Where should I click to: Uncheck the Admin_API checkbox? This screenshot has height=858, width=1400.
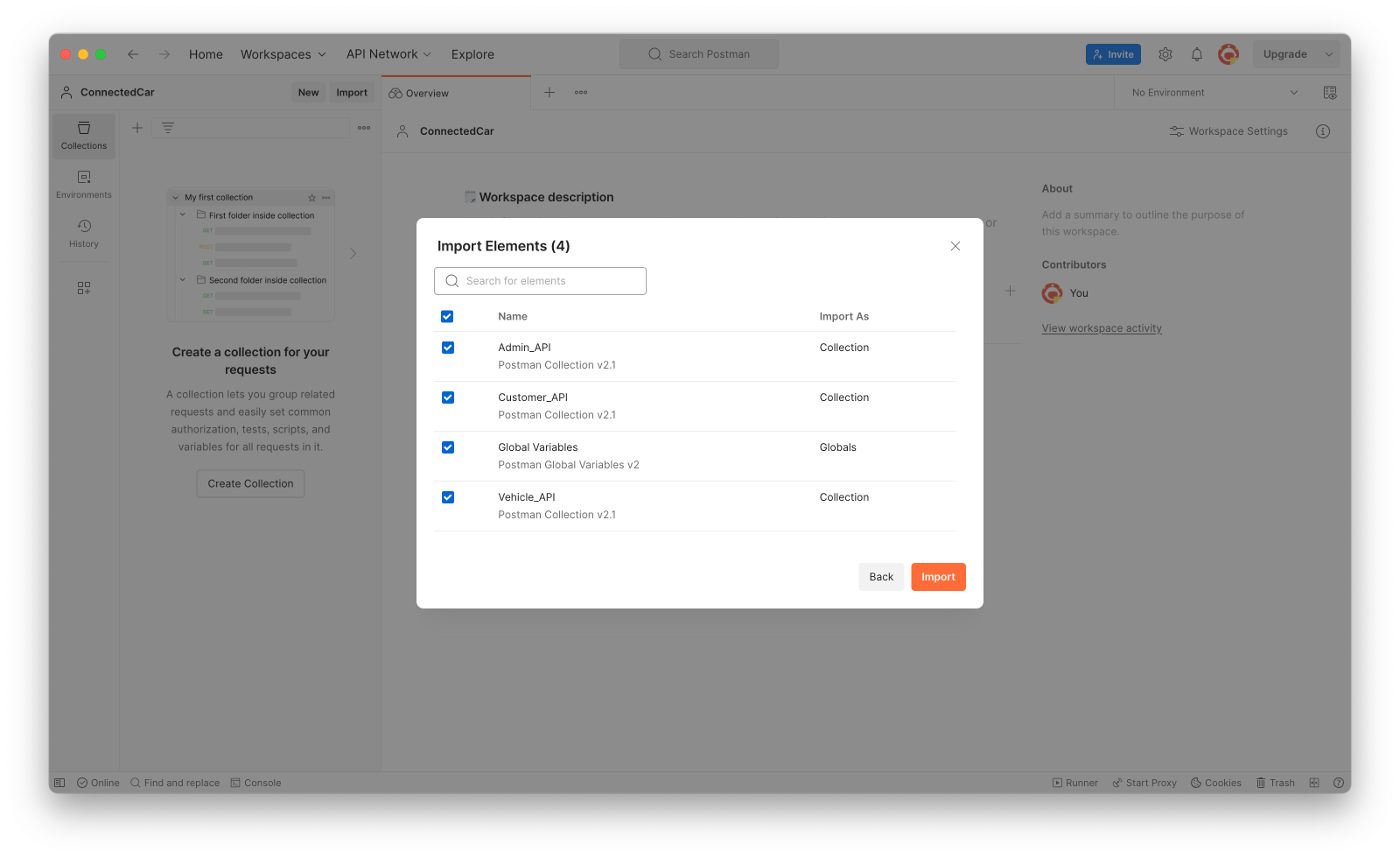[x=447, y=348]
